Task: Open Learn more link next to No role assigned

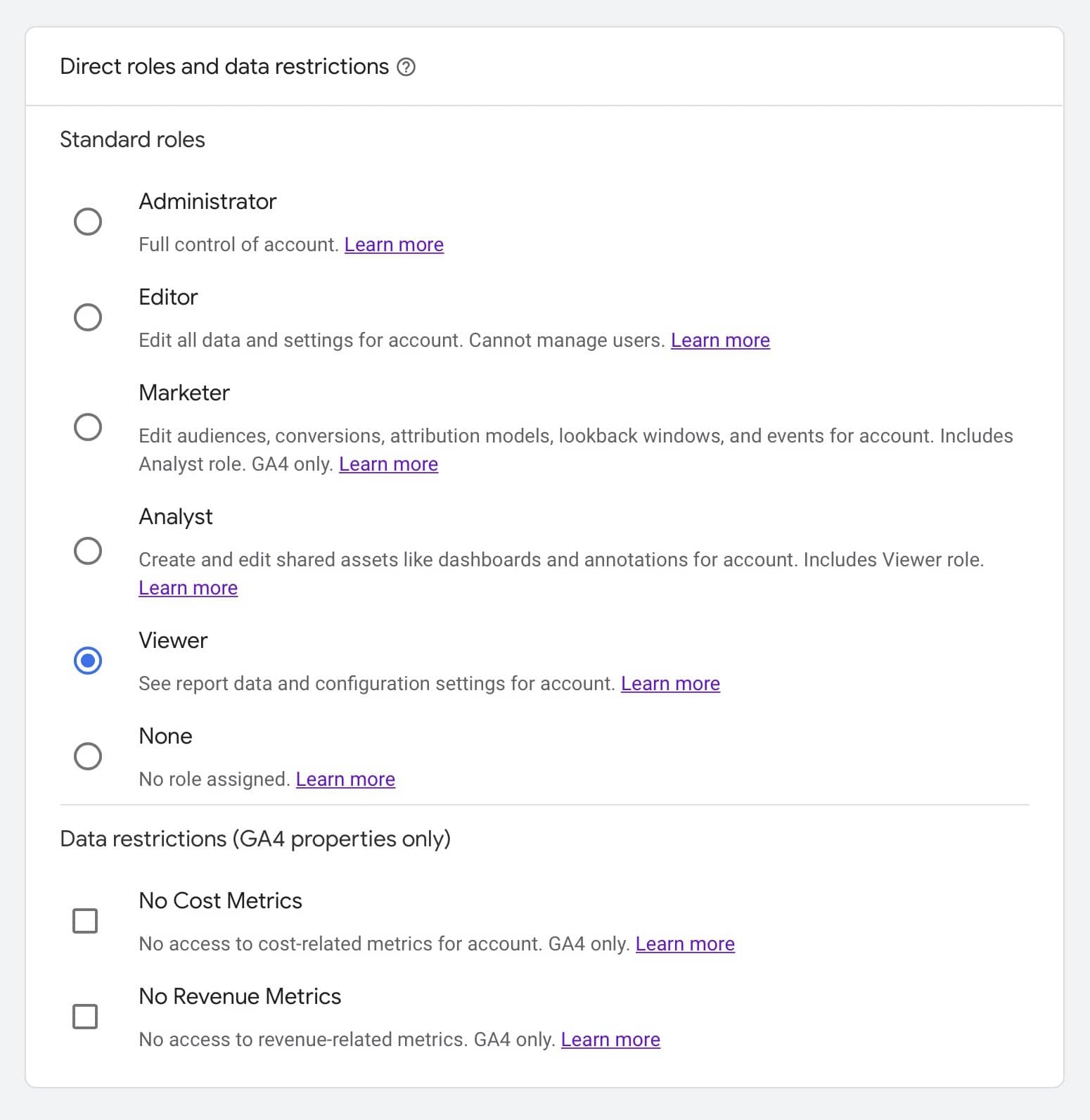Action: tap(345, 779)
